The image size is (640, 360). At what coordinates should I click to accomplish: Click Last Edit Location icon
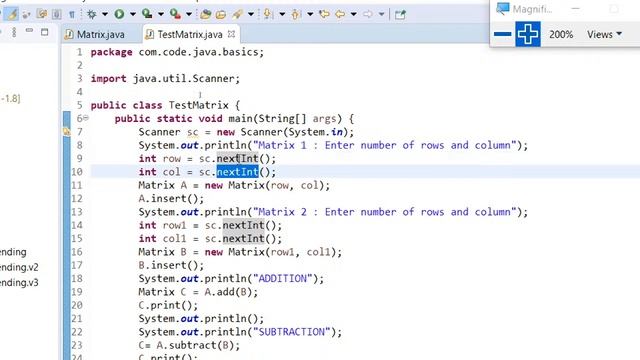point(324,14)
